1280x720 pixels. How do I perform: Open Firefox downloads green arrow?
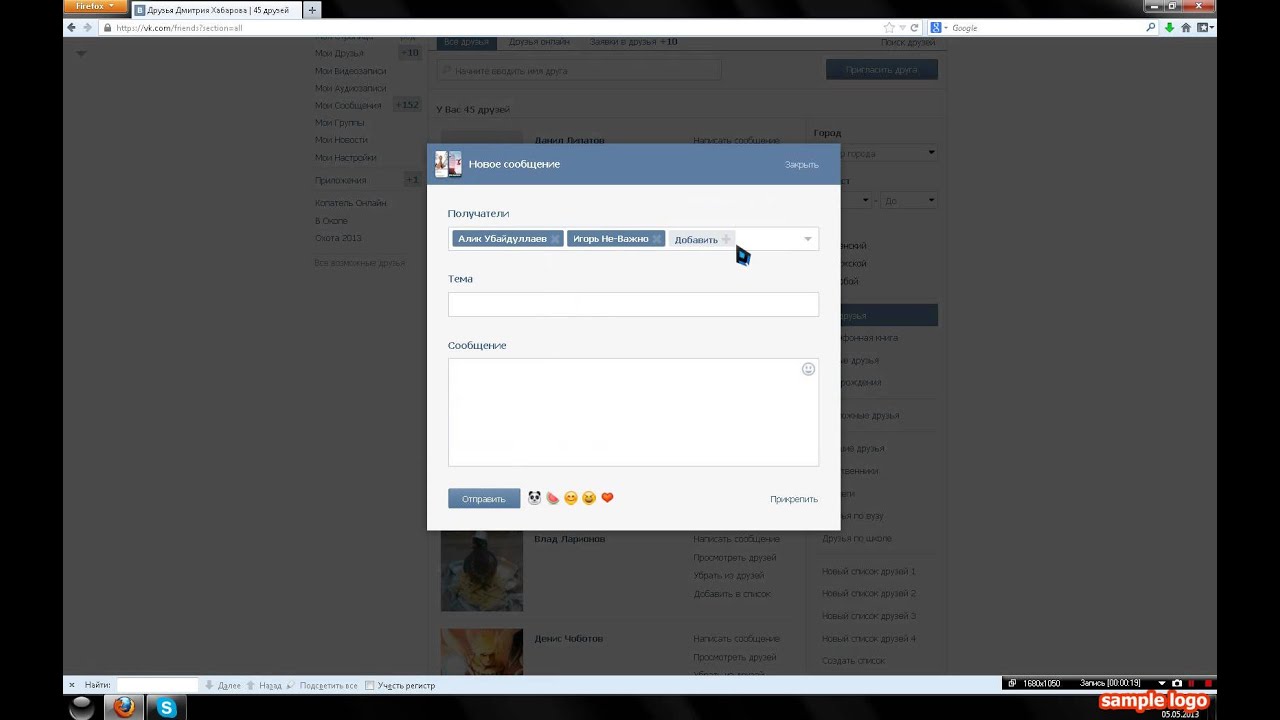pyautogui.click(x=1170, y=28)
